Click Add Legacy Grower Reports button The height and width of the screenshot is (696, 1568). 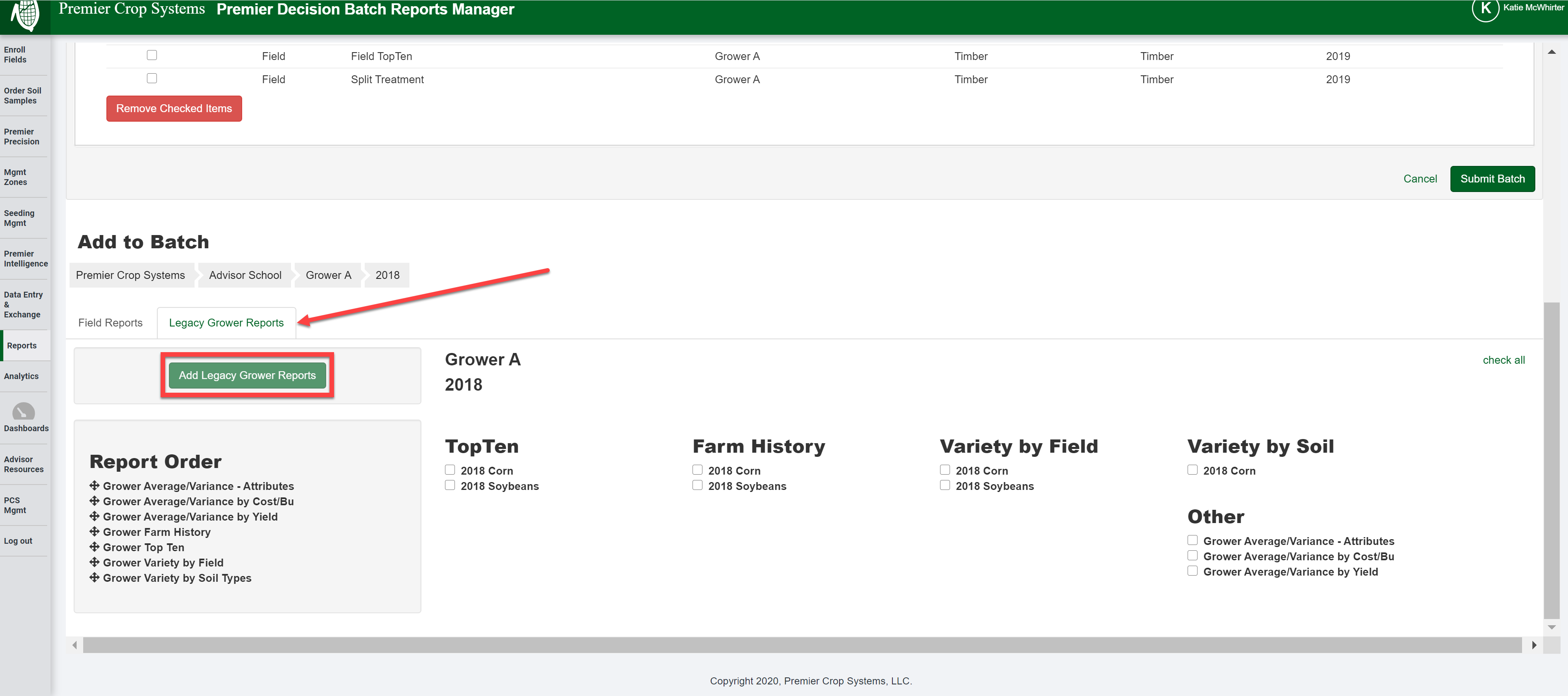point(247,375)
